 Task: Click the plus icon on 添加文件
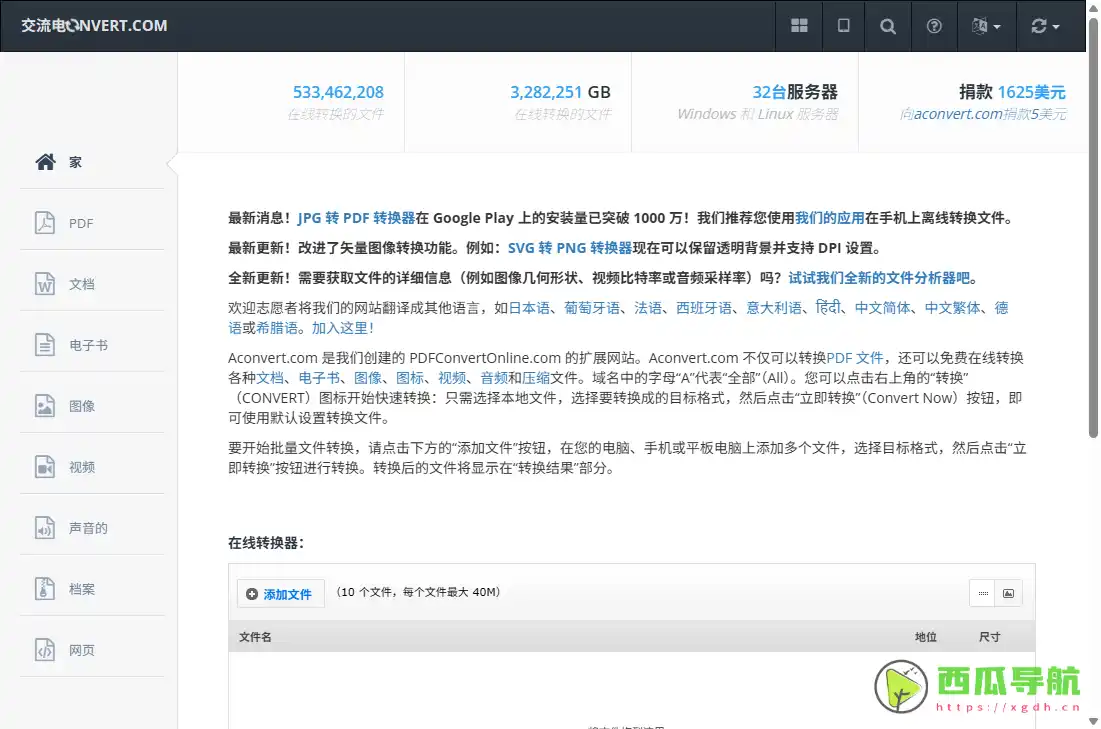[x=251, y=595]
